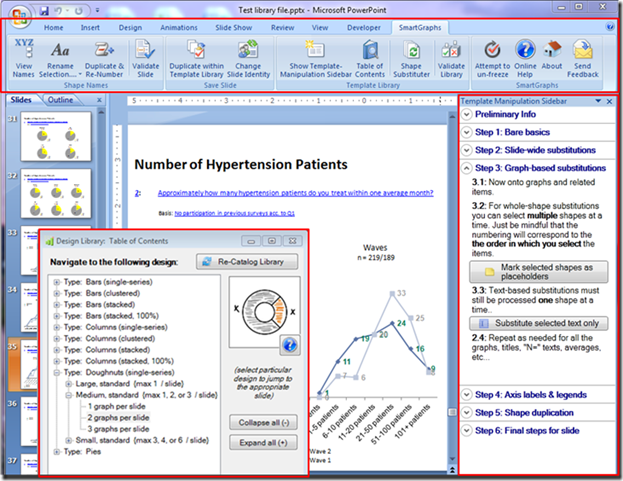Click the slide thumbnail pane scroll-up arrow
The image size is (623, 481).
pos(101,112)
